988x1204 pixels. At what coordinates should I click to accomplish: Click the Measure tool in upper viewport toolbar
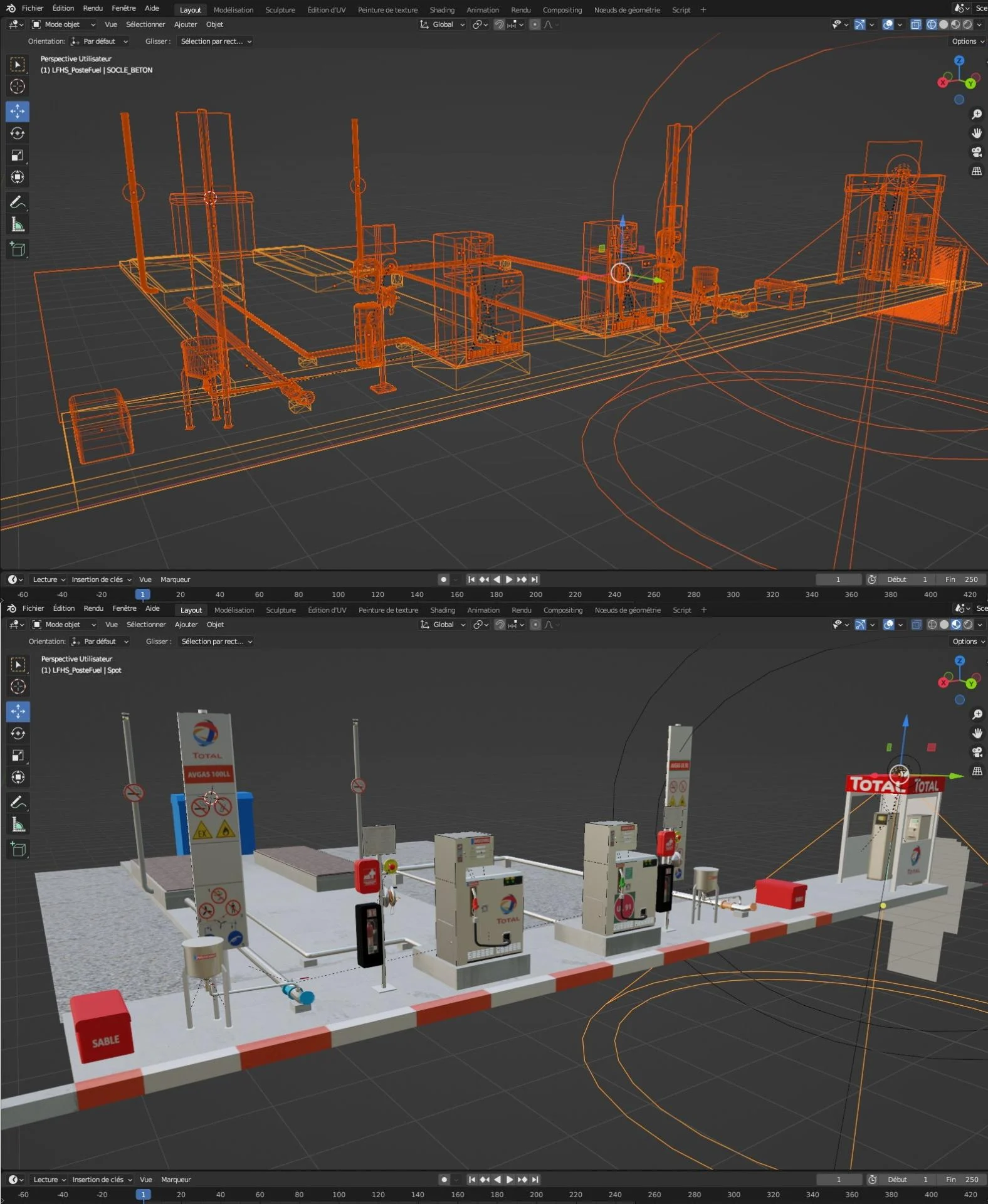[18, 224]
